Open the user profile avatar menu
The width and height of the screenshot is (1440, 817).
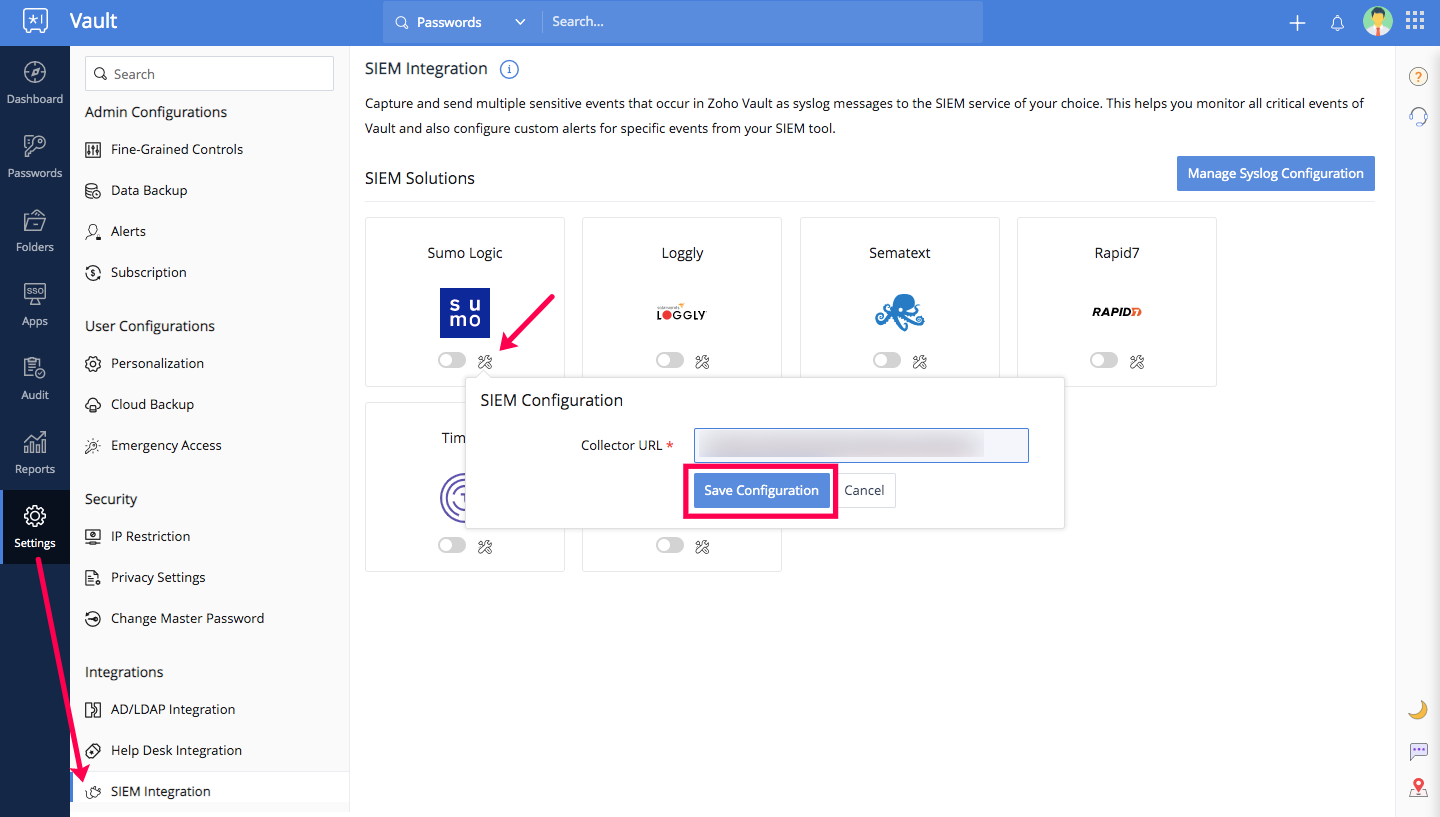click(1377, 22)
